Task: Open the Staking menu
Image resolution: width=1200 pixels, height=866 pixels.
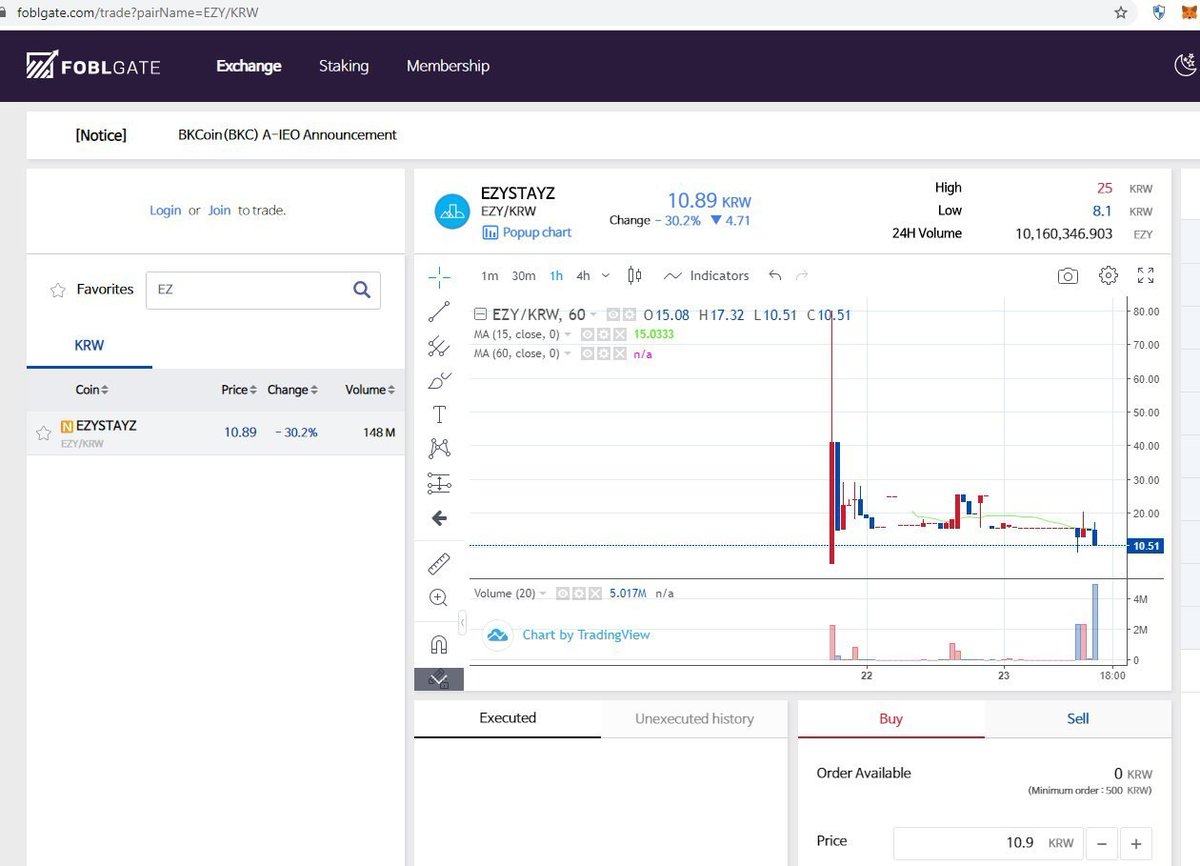Action: [x=344, y=66]
